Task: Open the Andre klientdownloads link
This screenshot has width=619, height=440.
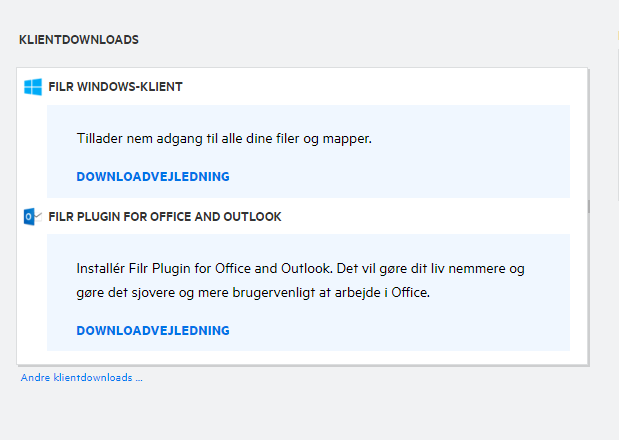Action: tap(81, 378)
